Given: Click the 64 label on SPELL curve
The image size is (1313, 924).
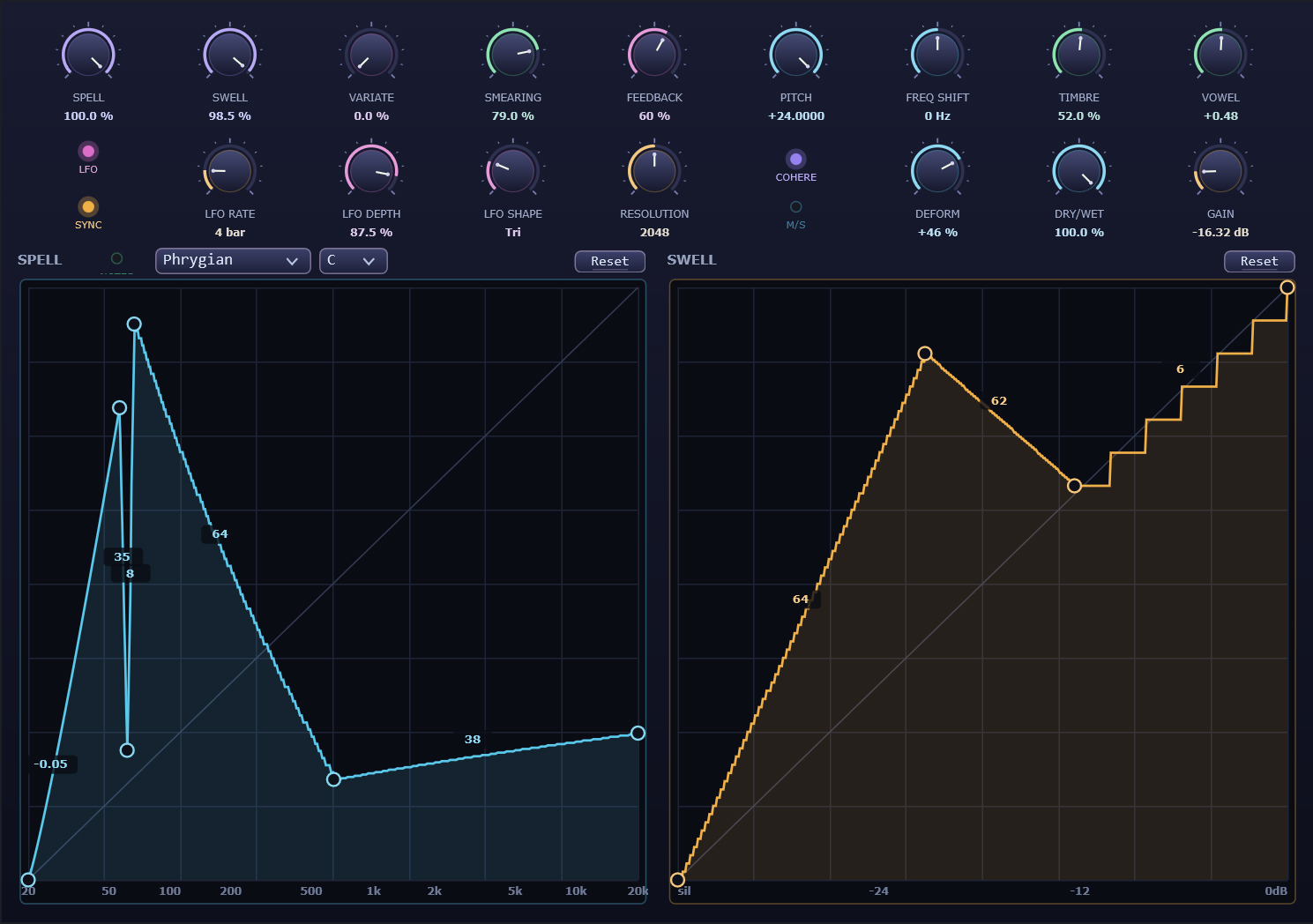Looking at the screenshot, I should [x=220, y=533].
